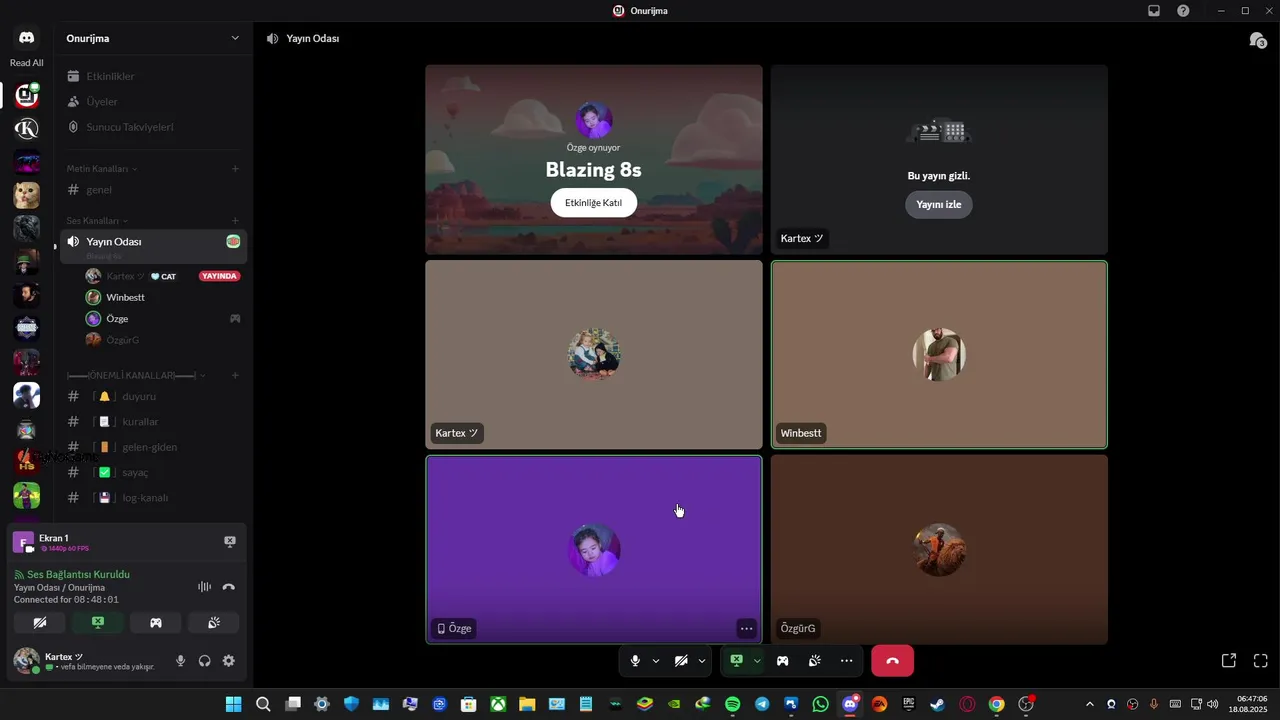Open user settings gear icon

coord(229,661)
